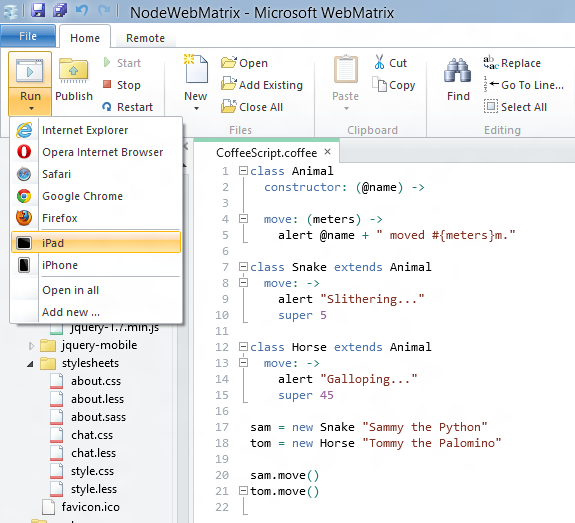Click Select All in Editing group

pos(515,107)
